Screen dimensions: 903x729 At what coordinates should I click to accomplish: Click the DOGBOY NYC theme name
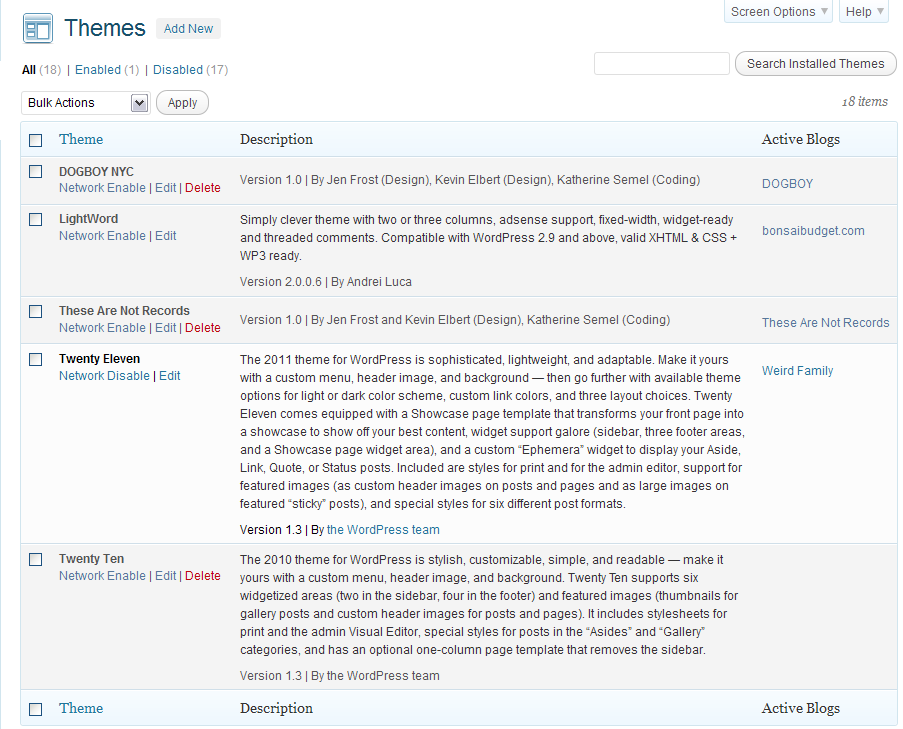point(96,172)
